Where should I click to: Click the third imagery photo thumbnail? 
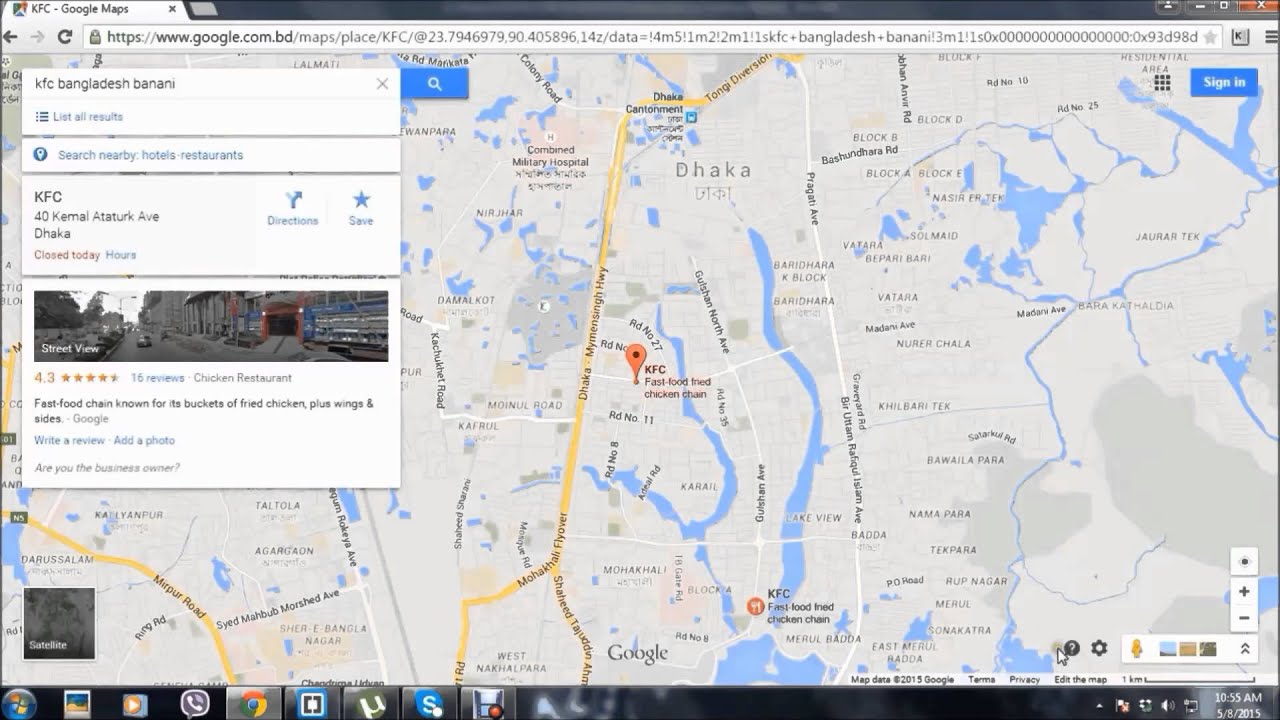(1207, 649)
